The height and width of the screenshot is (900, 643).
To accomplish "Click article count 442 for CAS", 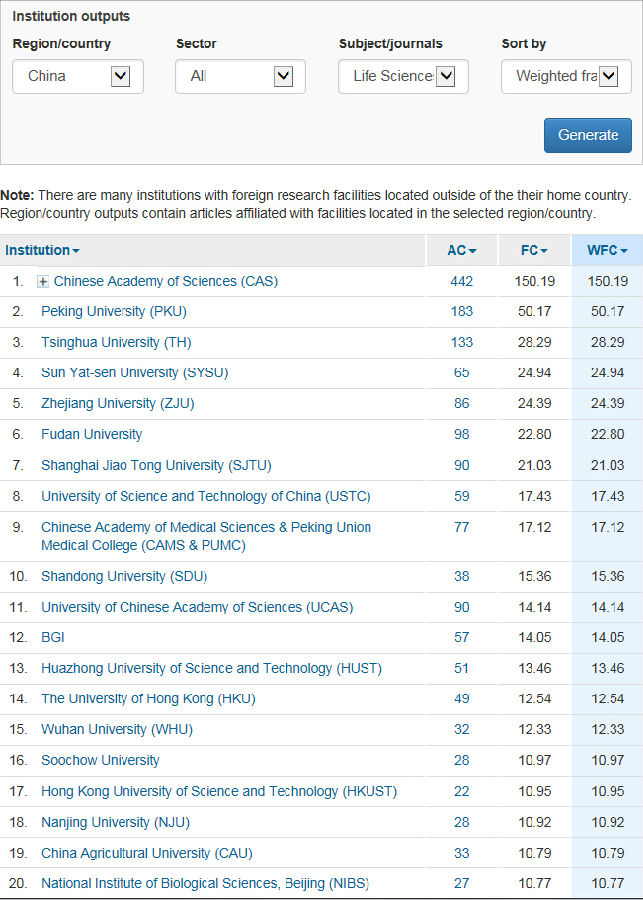I will pos(462,282).
